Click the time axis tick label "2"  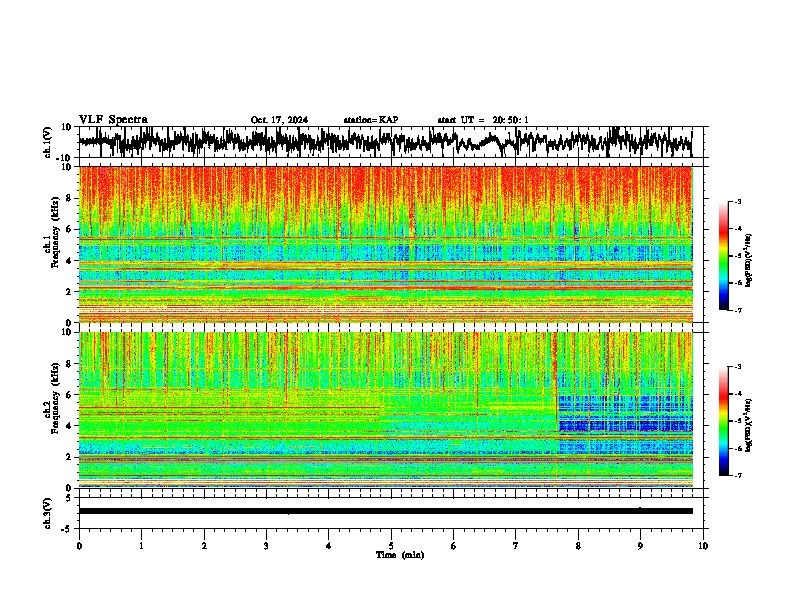click(x=204, y=546)
